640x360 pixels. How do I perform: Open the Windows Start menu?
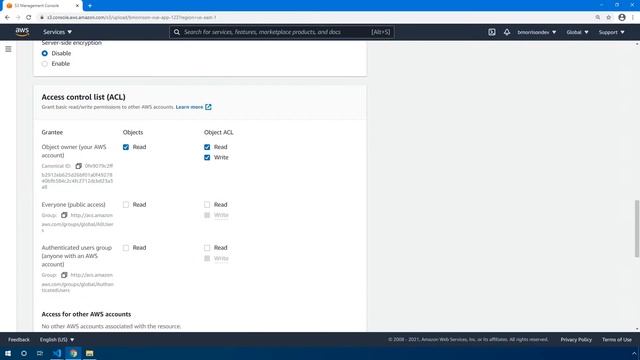[x=8, y=353]
